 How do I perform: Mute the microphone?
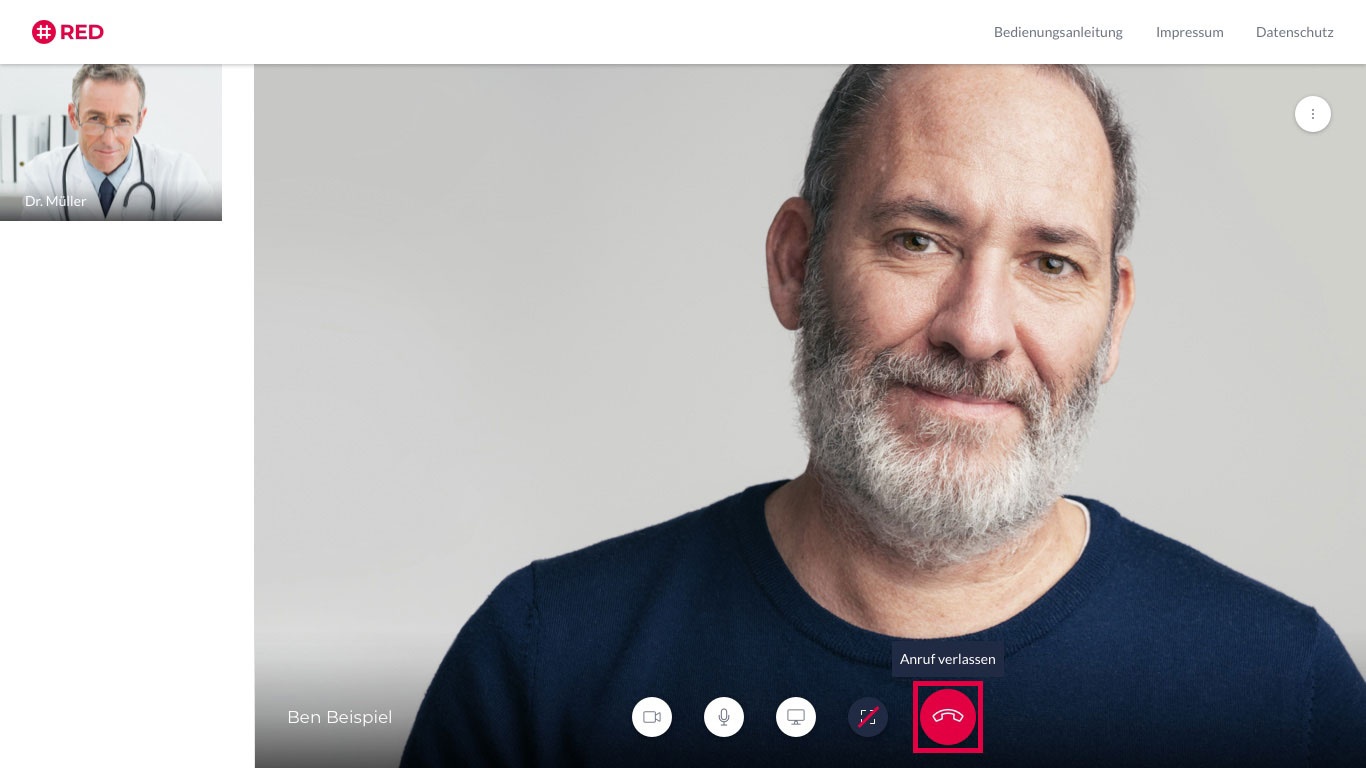click(724, 717)
